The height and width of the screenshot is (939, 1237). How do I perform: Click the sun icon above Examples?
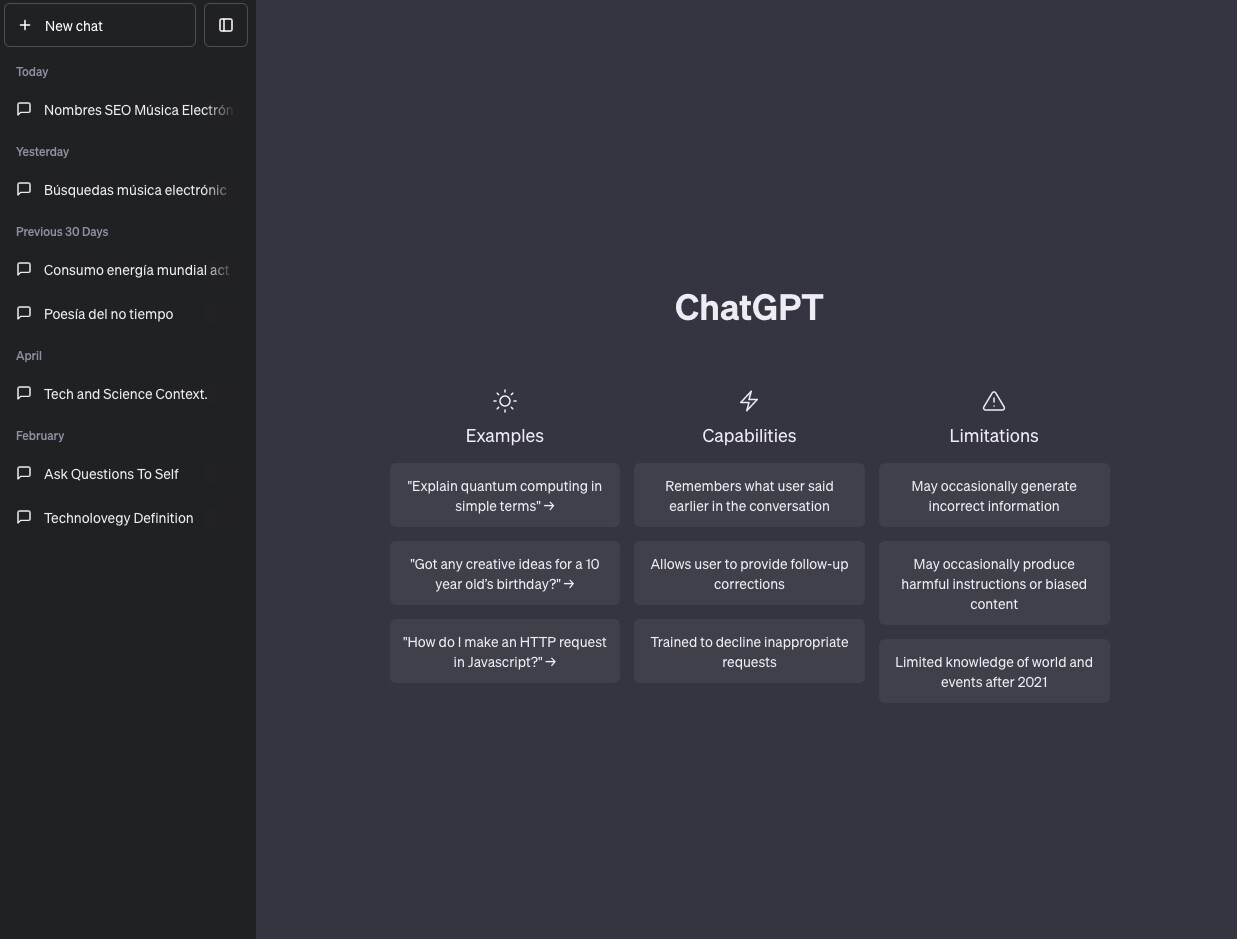tap(505, 401)
